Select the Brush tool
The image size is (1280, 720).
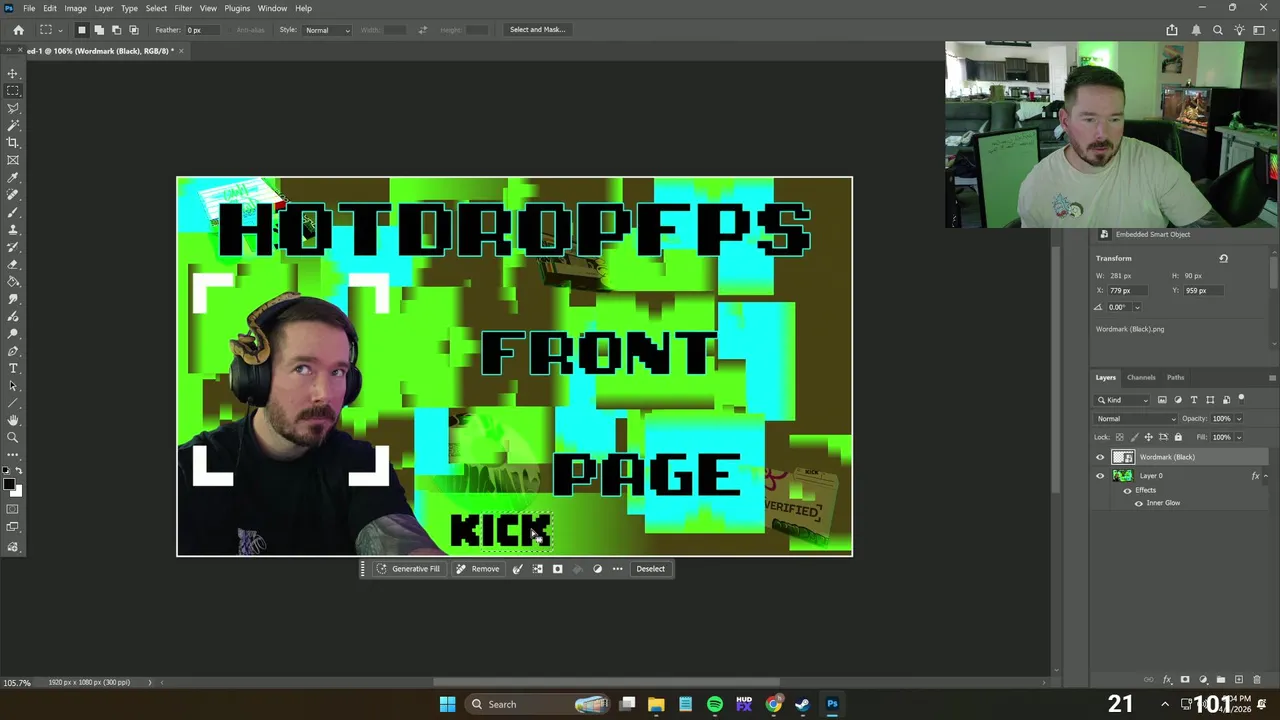13,212
